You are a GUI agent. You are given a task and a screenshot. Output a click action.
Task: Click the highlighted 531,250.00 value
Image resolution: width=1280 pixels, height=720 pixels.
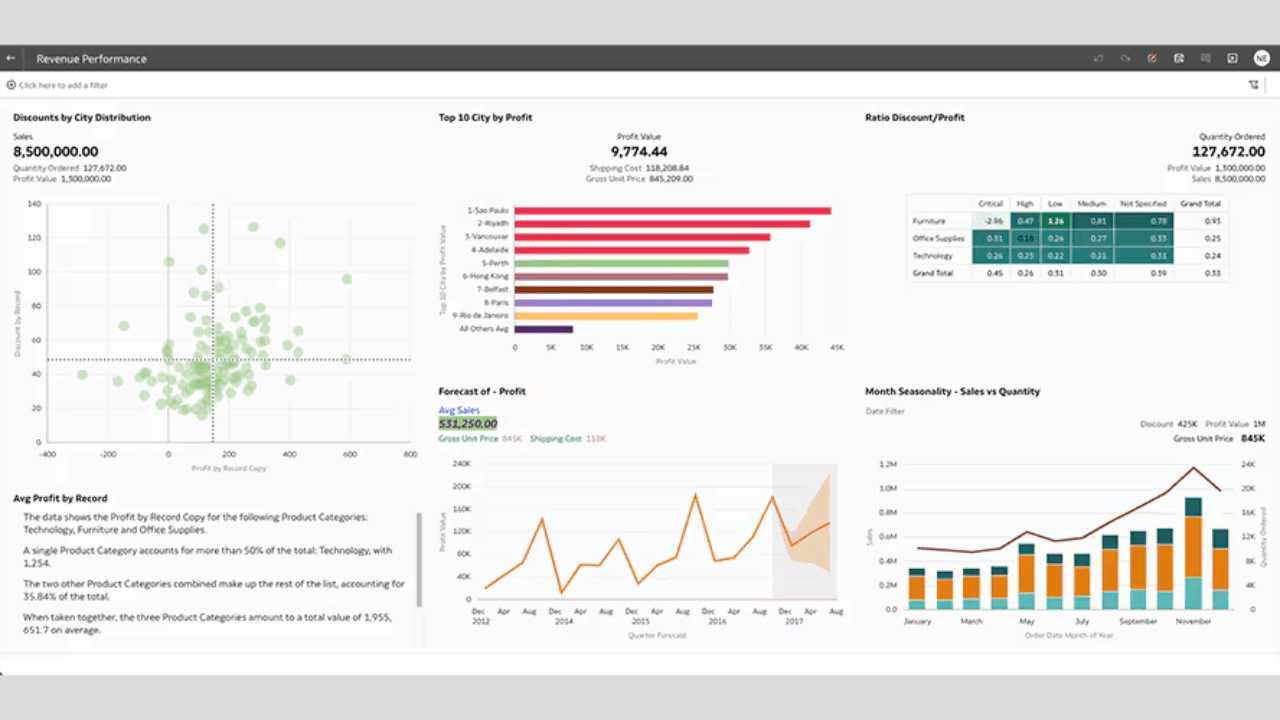(468, 424)
